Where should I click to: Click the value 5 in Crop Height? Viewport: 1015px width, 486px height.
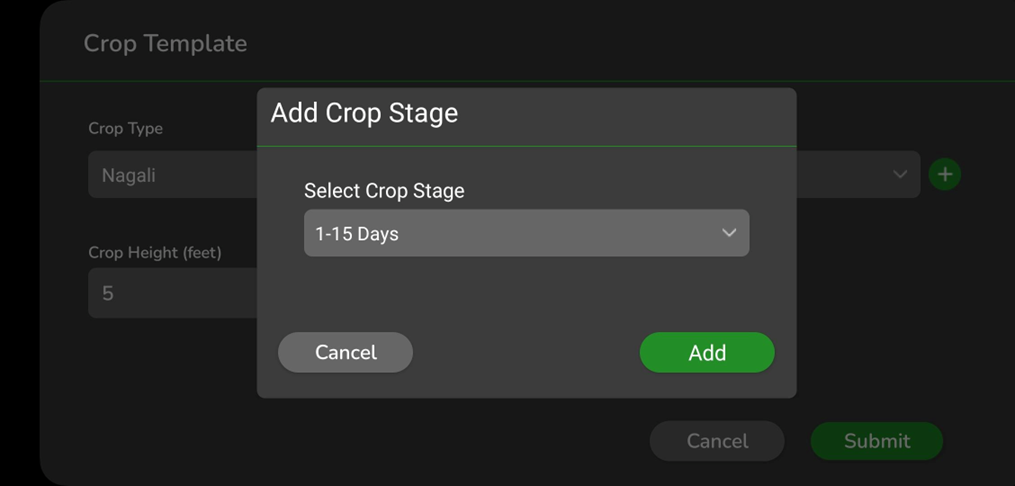[x=108, y=294]
